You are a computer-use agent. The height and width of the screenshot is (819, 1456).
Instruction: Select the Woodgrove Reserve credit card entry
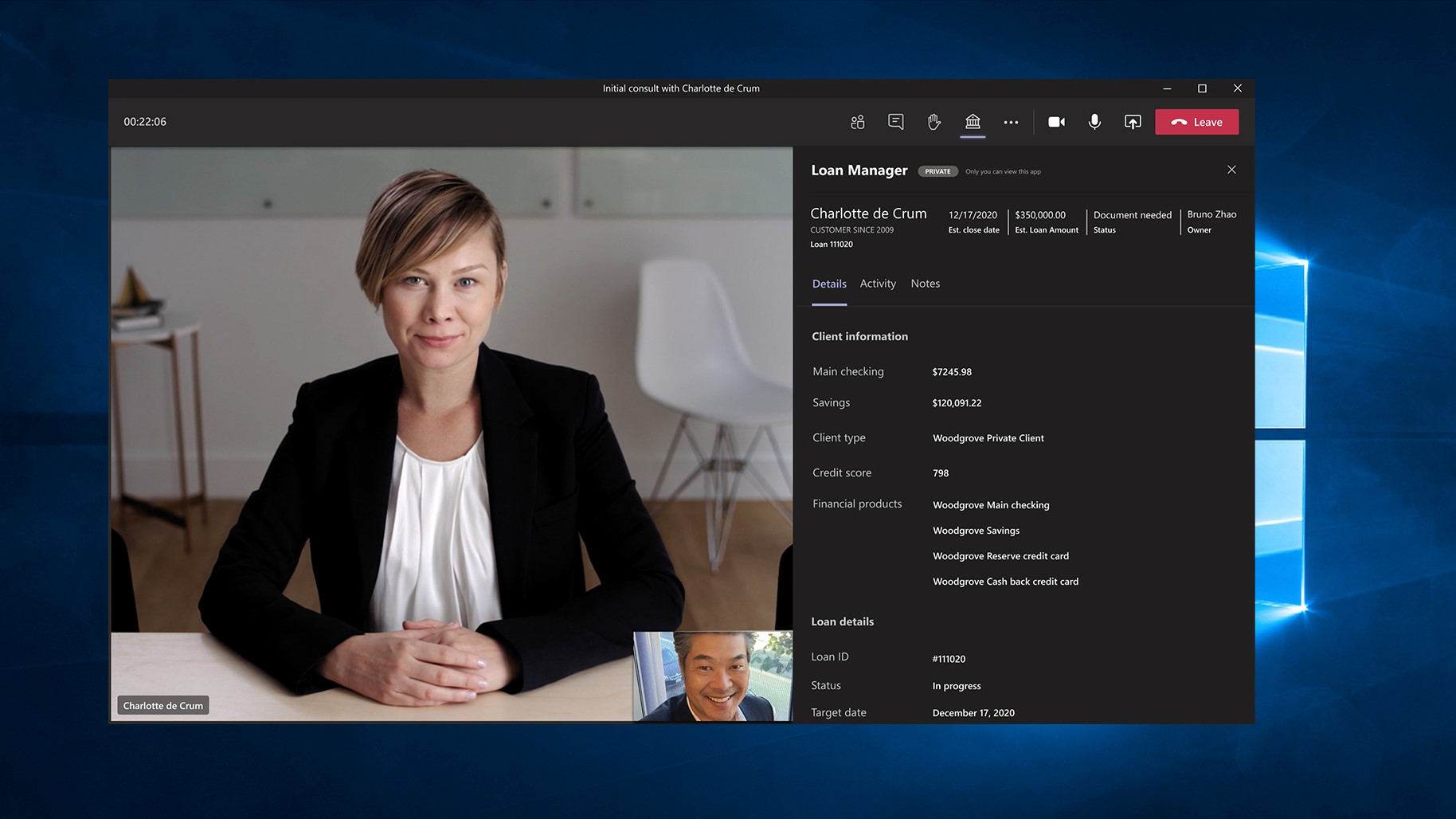(x=1000, y=556)
